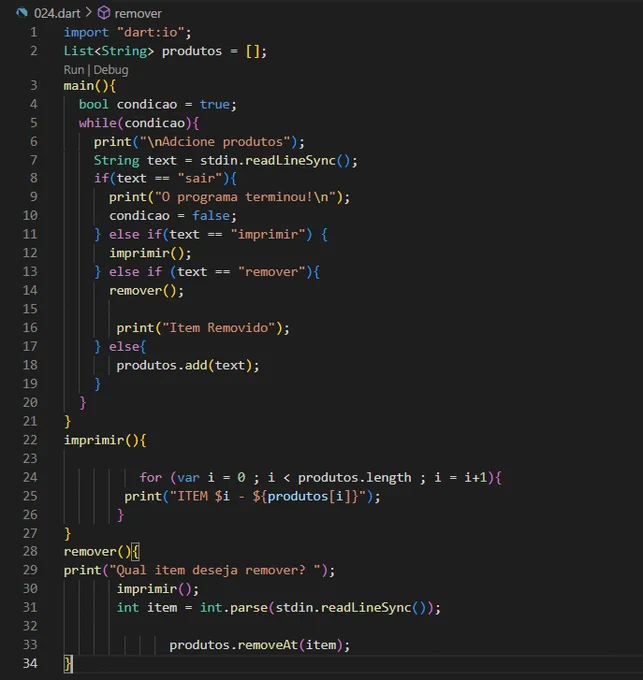Click "Qual item deseja remover? " string
This screenshot has height=680, width=643.
(215, 570)
